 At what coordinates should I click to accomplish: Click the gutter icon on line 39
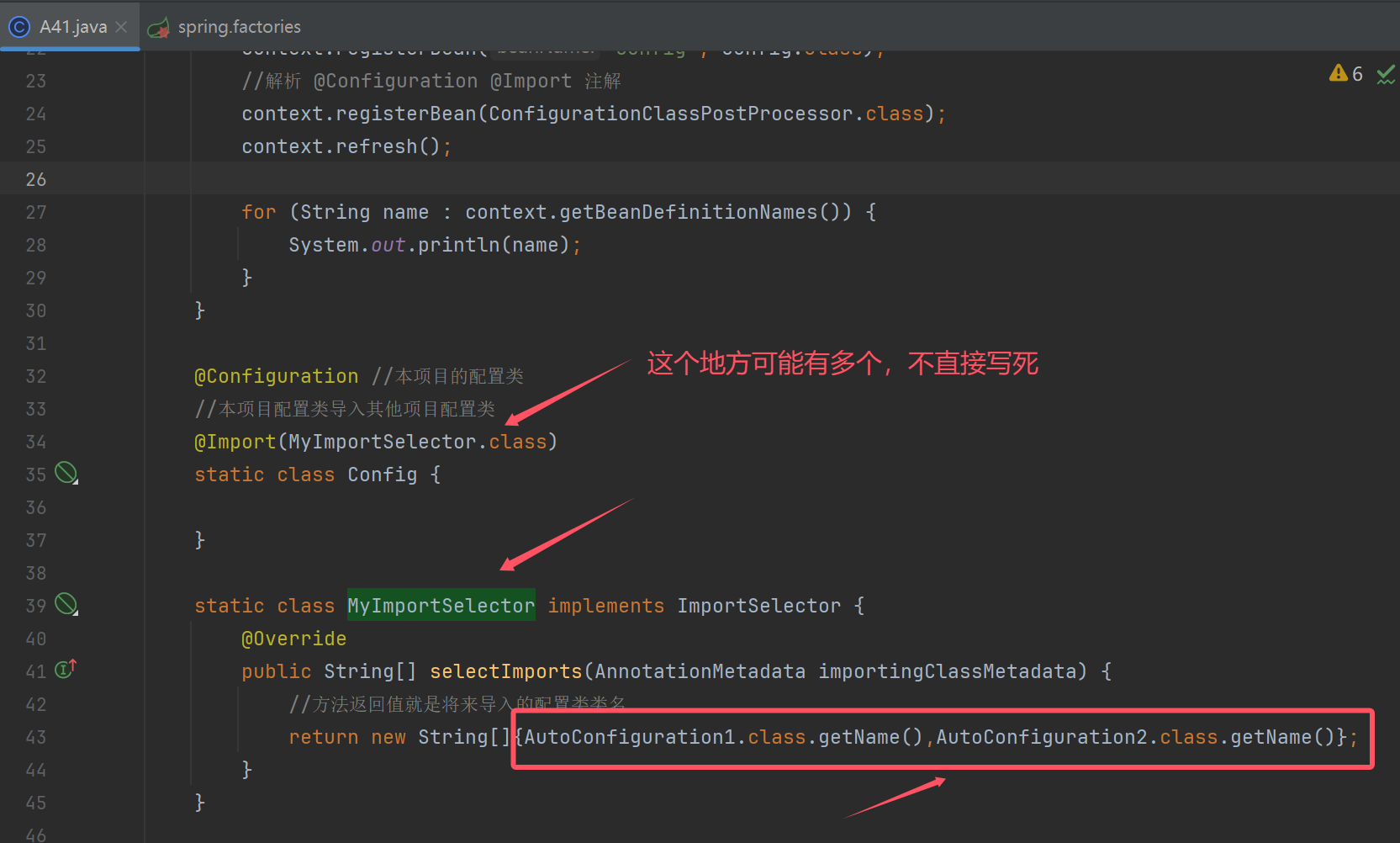[66, 604]
